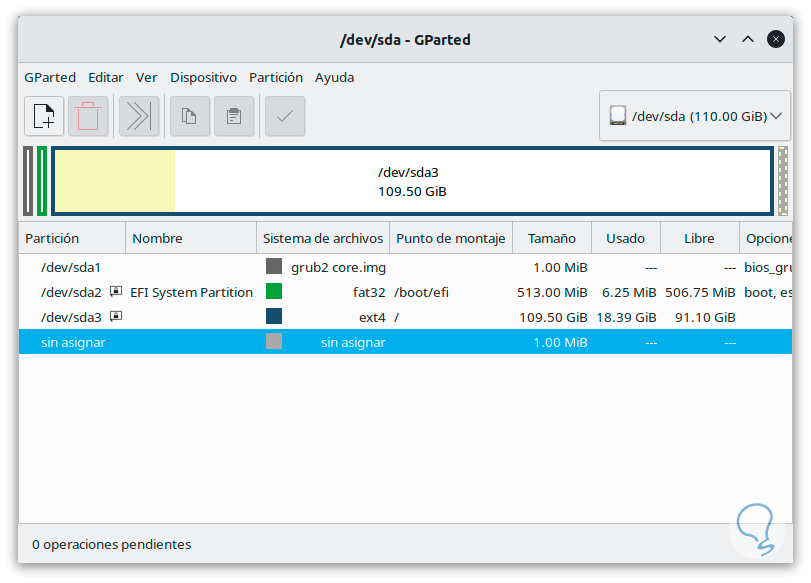Click the Paste partition clipboard icon
Screen dimensions: 811x583
(x=234, y=116)
